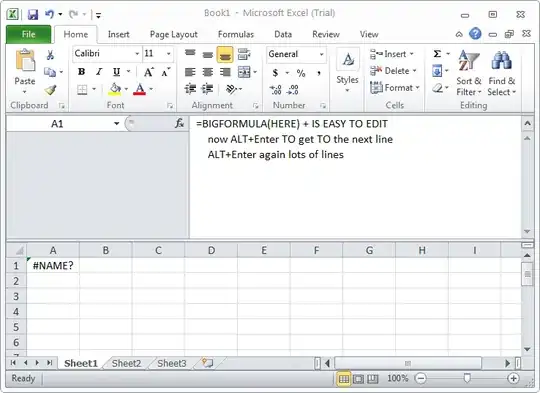Select the Sheet2 worksheet tab
Image resolution: width=540 pixels, height=393 pixels.
(x=126, y=363)
